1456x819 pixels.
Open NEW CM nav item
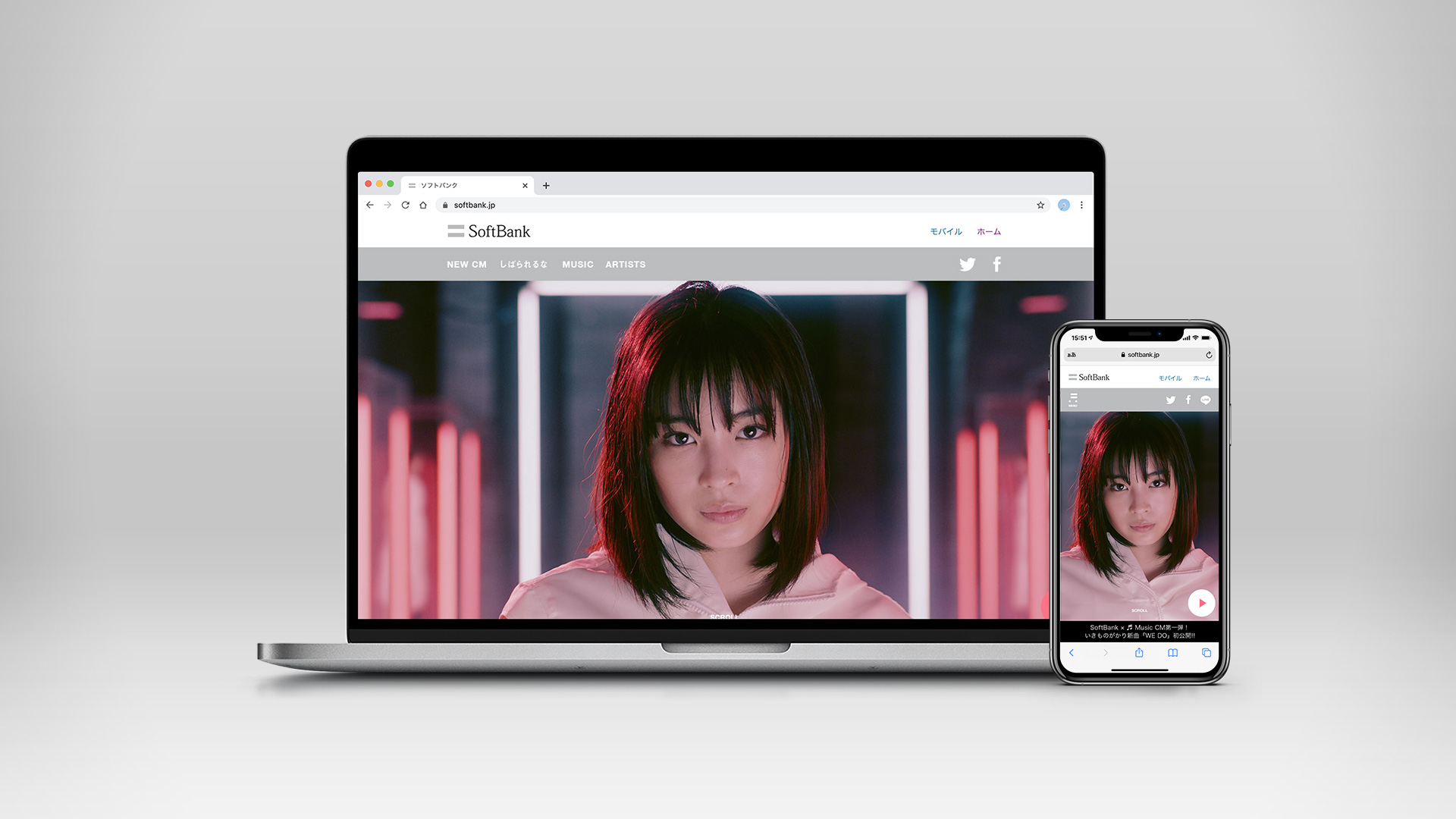[x=466, y=265]
